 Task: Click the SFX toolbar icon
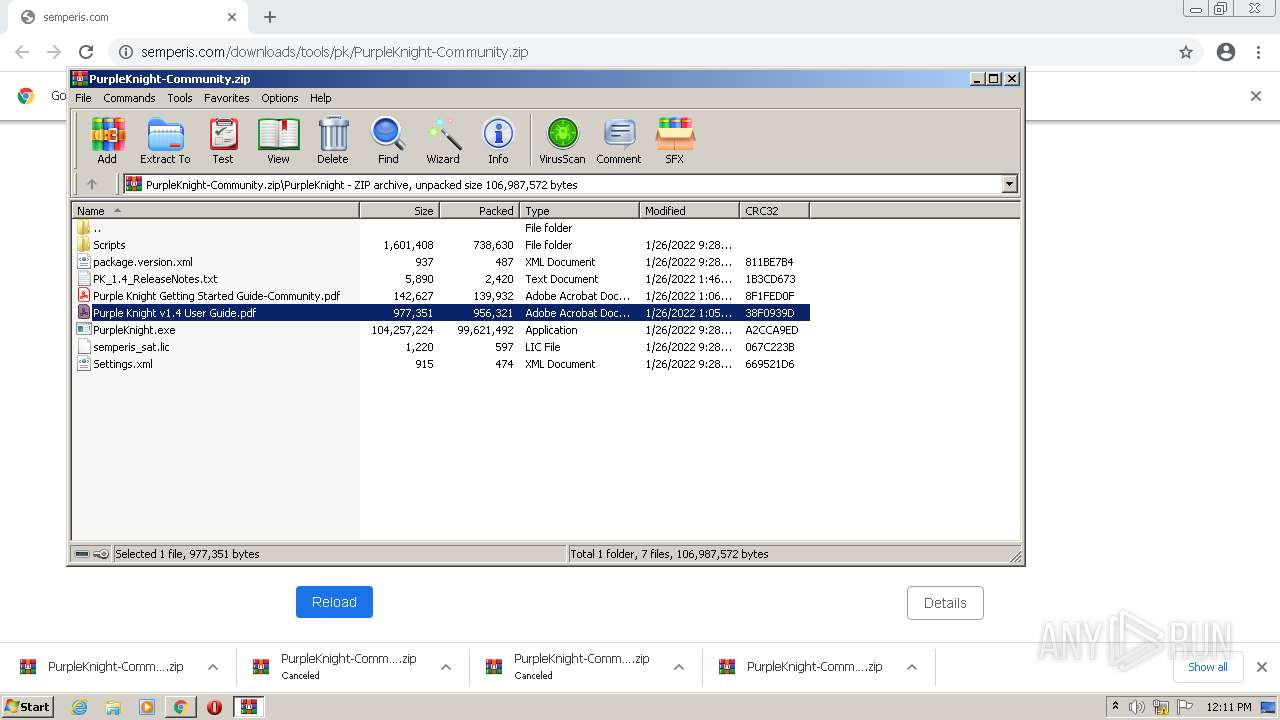[x=675, y=140]
